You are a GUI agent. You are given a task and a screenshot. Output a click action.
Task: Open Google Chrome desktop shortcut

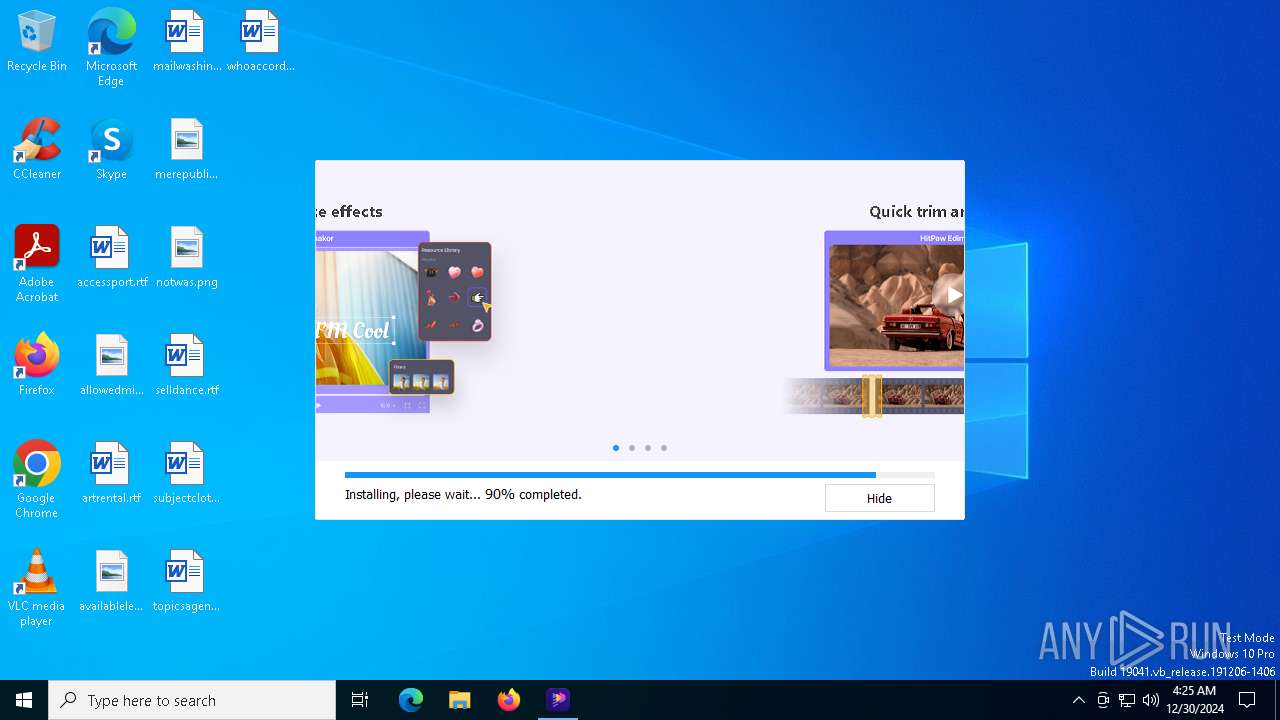37,479
